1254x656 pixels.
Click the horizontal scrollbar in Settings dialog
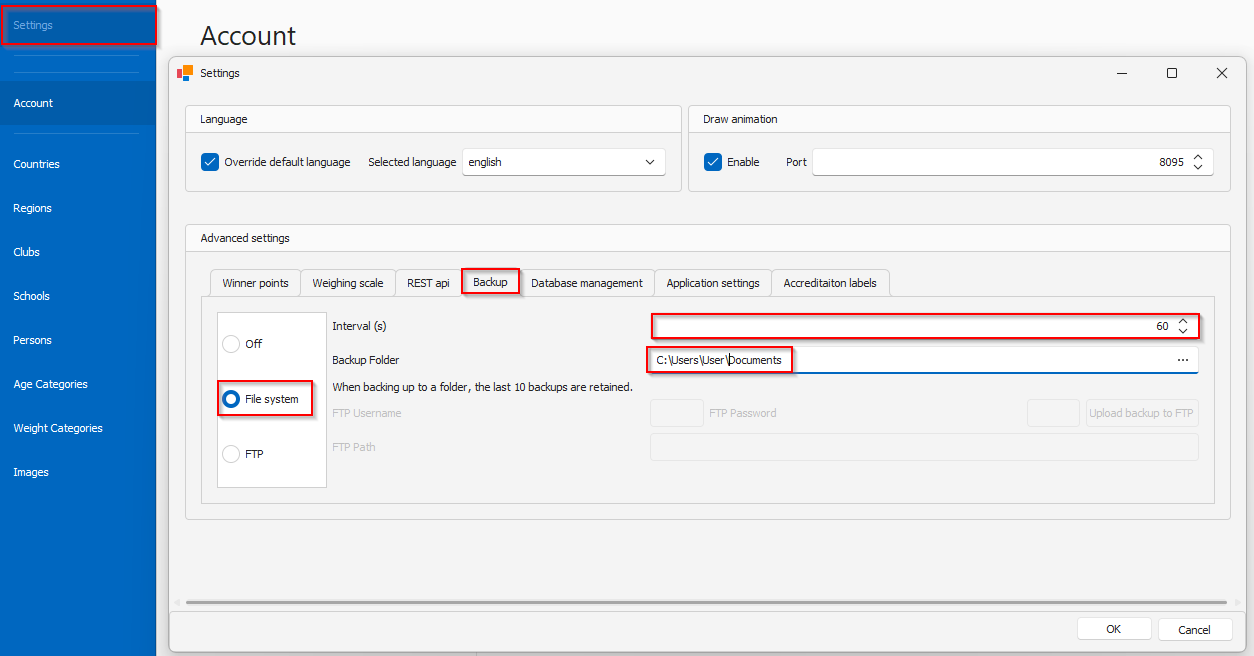[706, 602]
